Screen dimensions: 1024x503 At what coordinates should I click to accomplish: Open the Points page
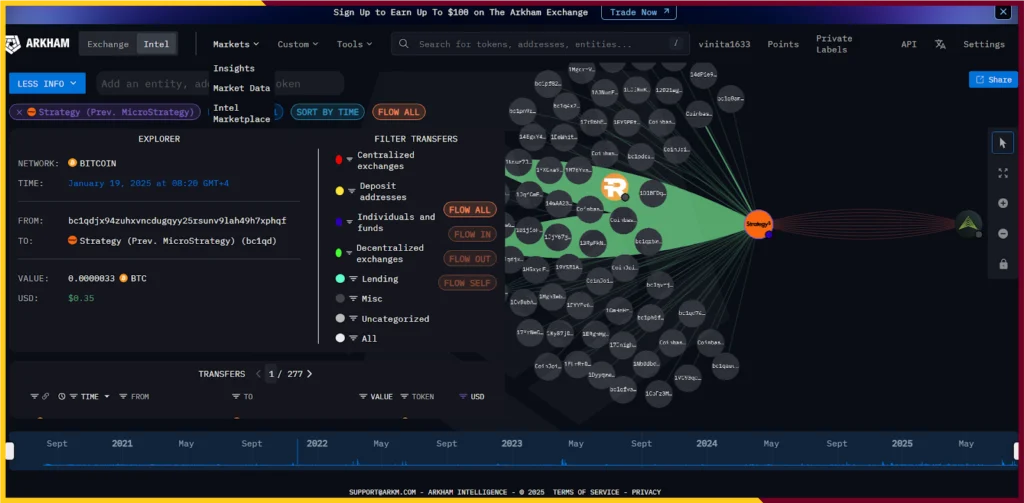point(783,44)
